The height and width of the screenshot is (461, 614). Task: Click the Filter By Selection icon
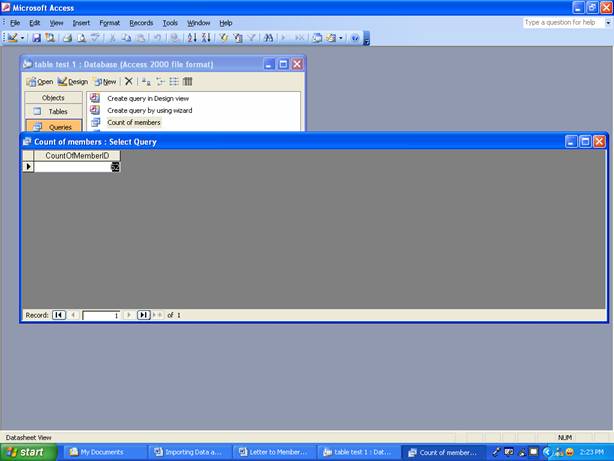224,38
